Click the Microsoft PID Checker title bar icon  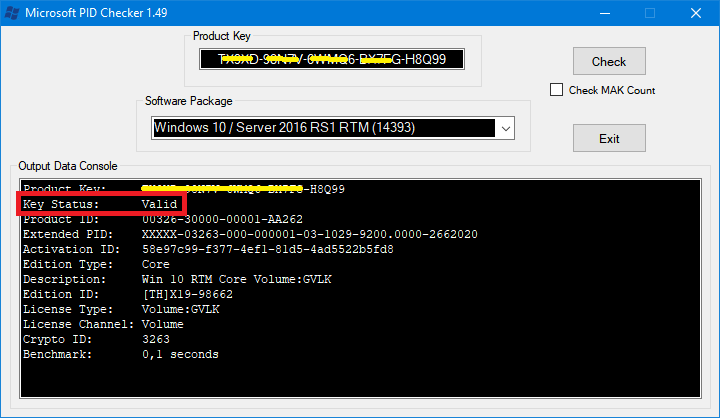12,13
